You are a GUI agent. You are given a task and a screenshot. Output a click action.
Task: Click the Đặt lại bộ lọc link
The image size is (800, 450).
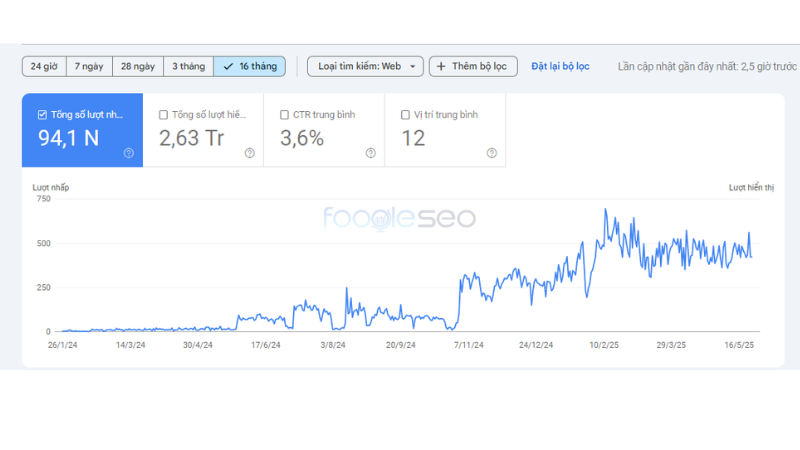[560, 66]
